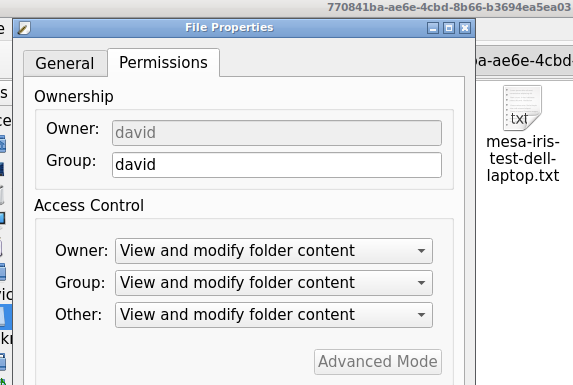Viewport: 573px width, 385px height.
Task: Click the blue monitor icon in the sidebar
Action: point(2,218)
